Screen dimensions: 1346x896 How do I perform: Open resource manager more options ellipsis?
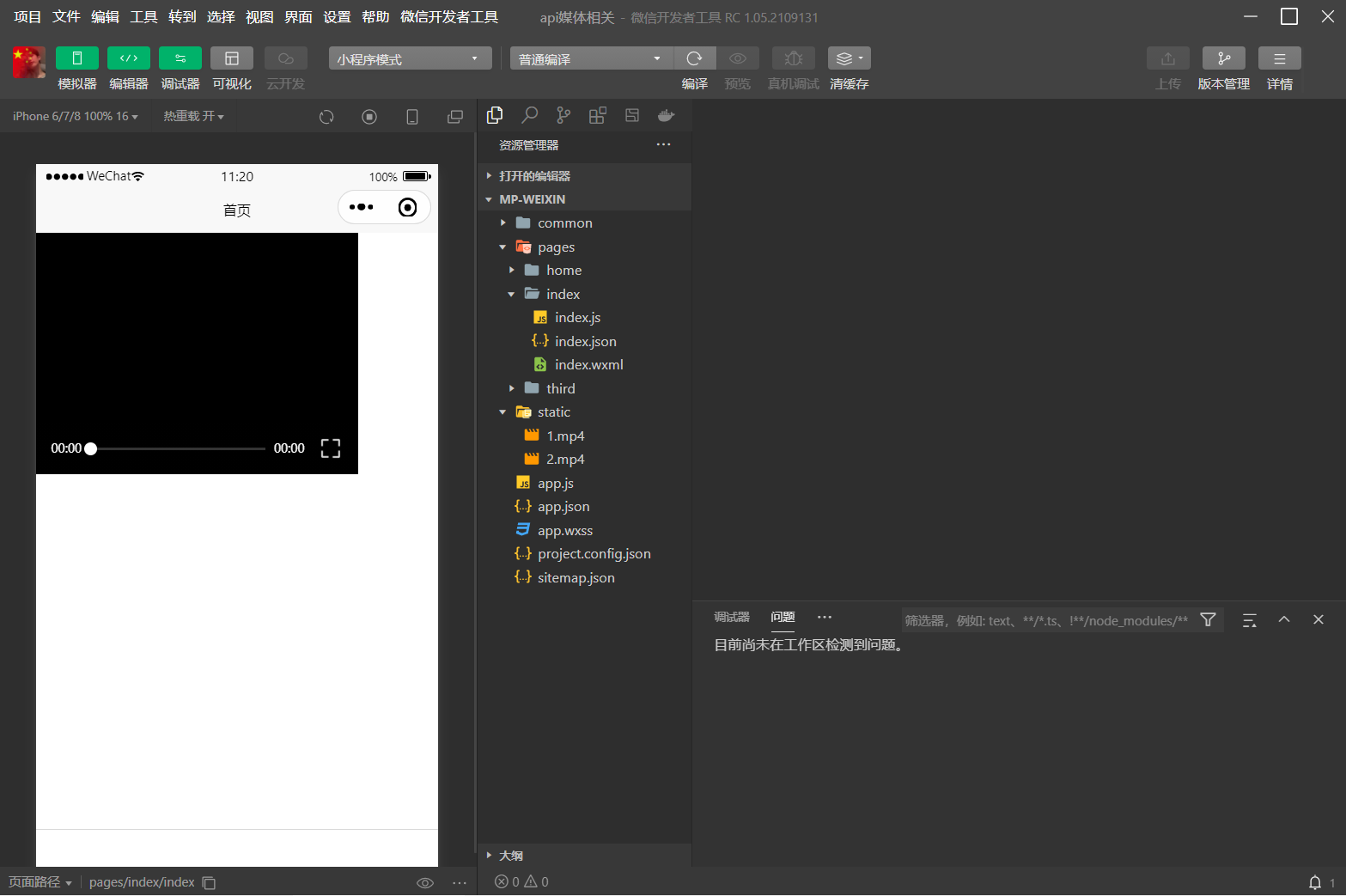click(x=663, y=144)
